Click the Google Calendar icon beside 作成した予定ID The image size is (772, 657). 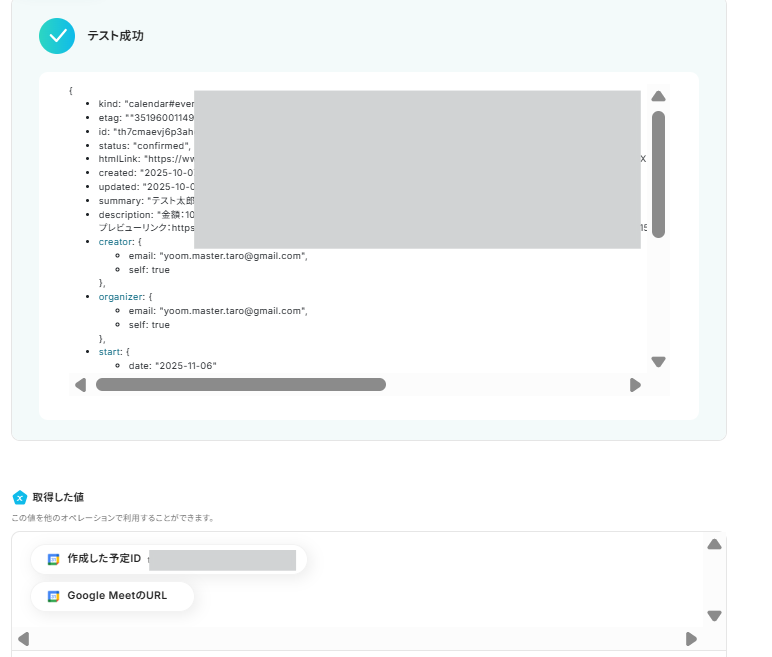click(x=53, y=559)
